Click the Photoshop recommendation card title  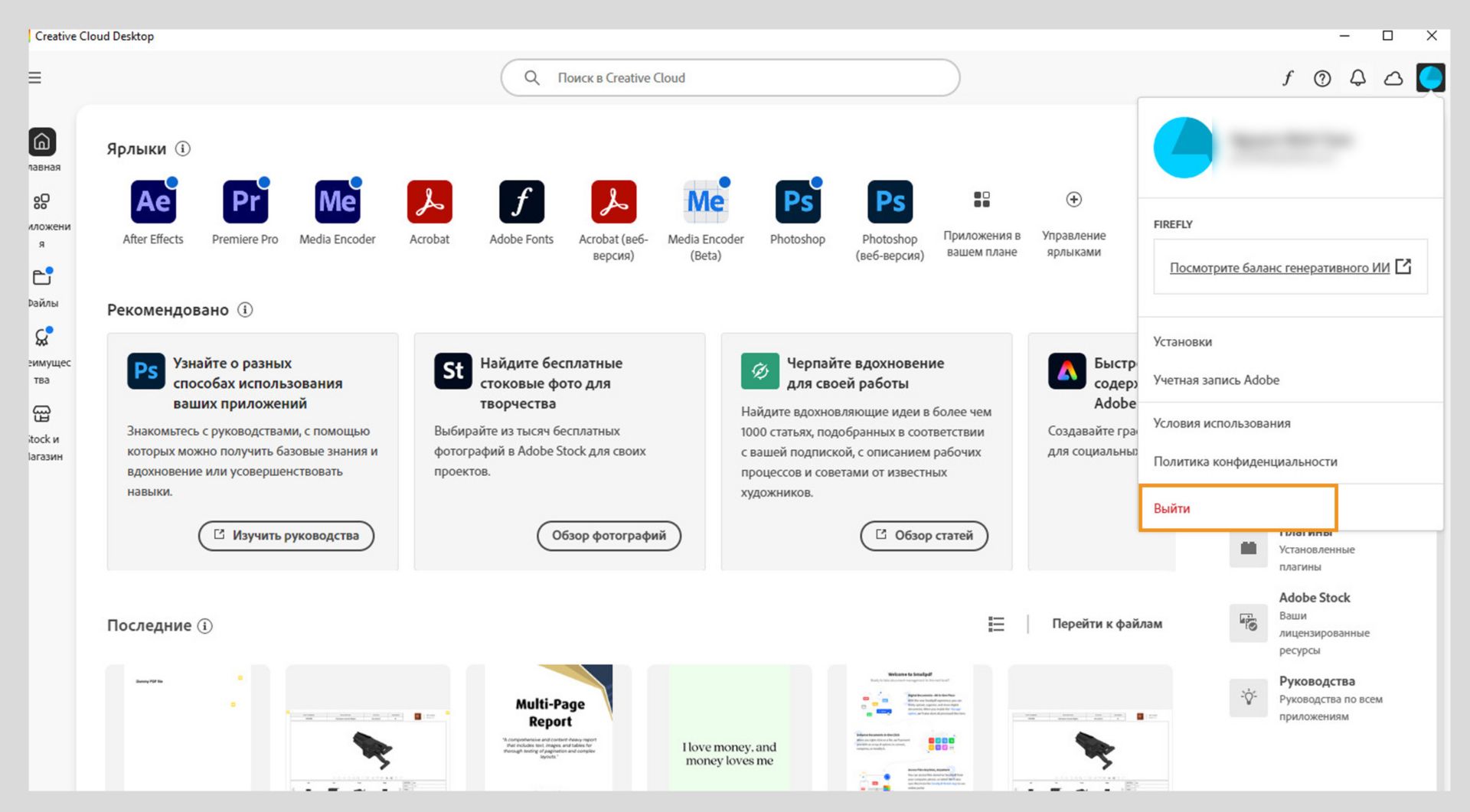click(258, 383)
